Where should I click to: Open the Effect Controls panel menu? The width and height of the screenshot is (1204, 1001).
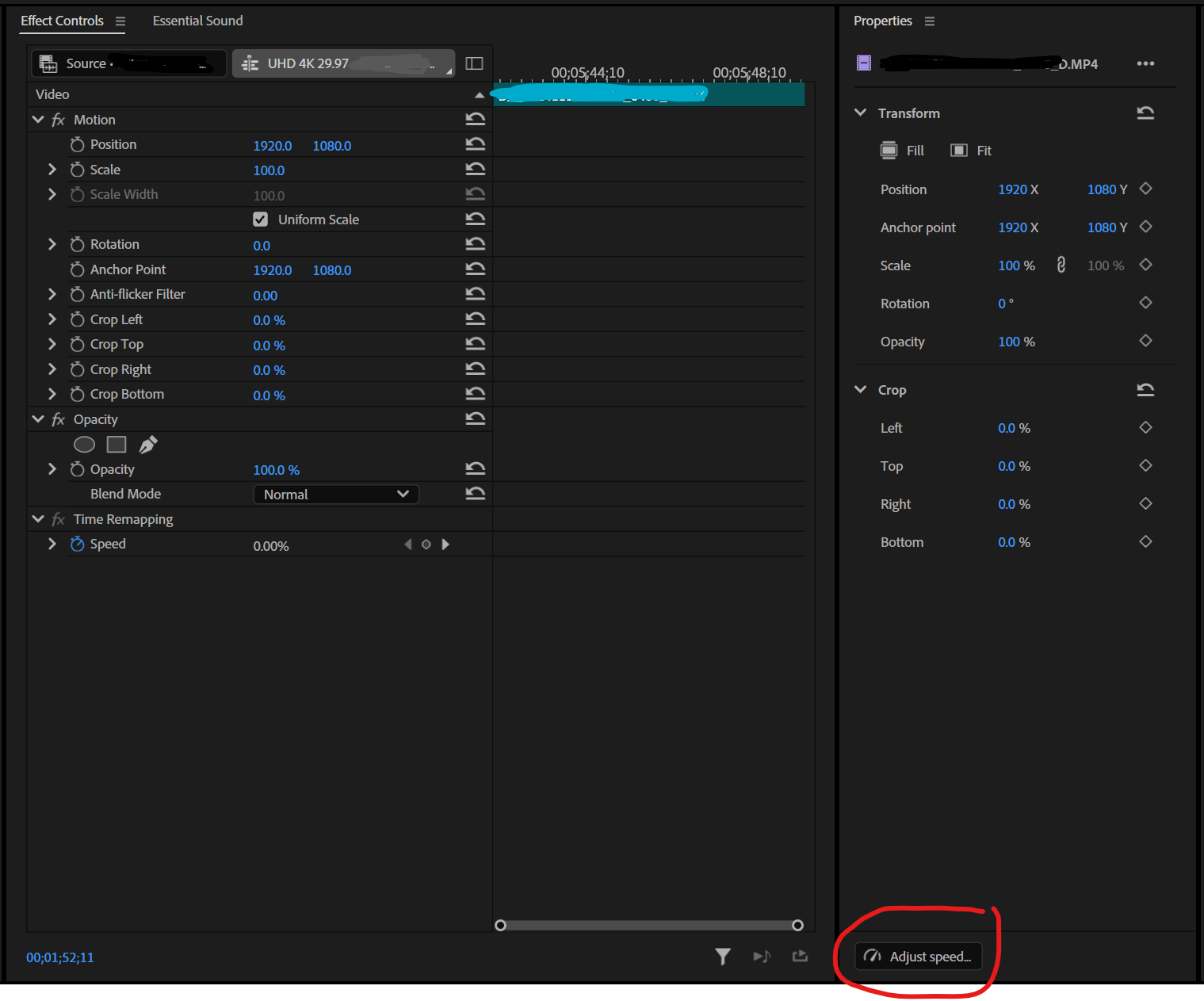point(120,21)
